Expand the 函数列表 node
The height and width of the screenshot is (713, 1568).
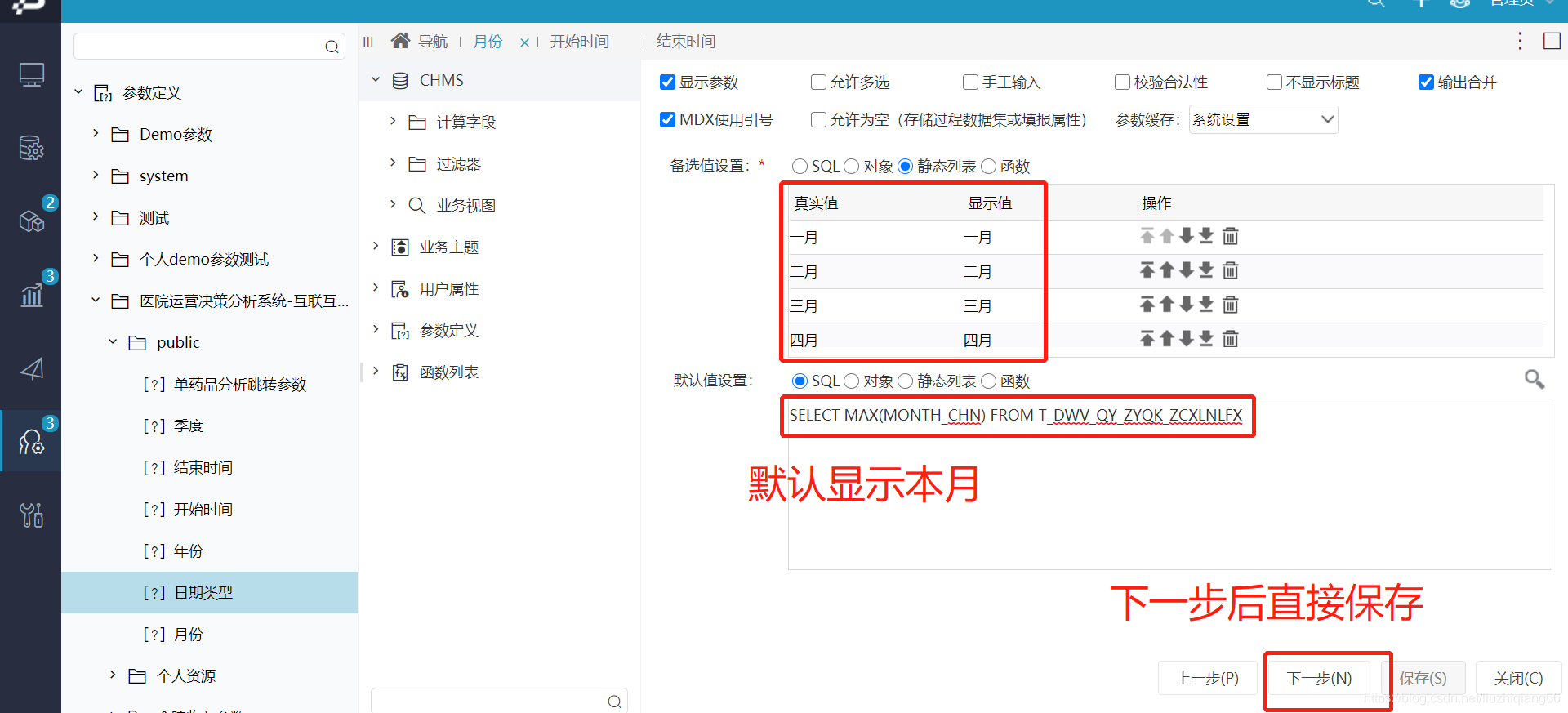coord(376,371)
